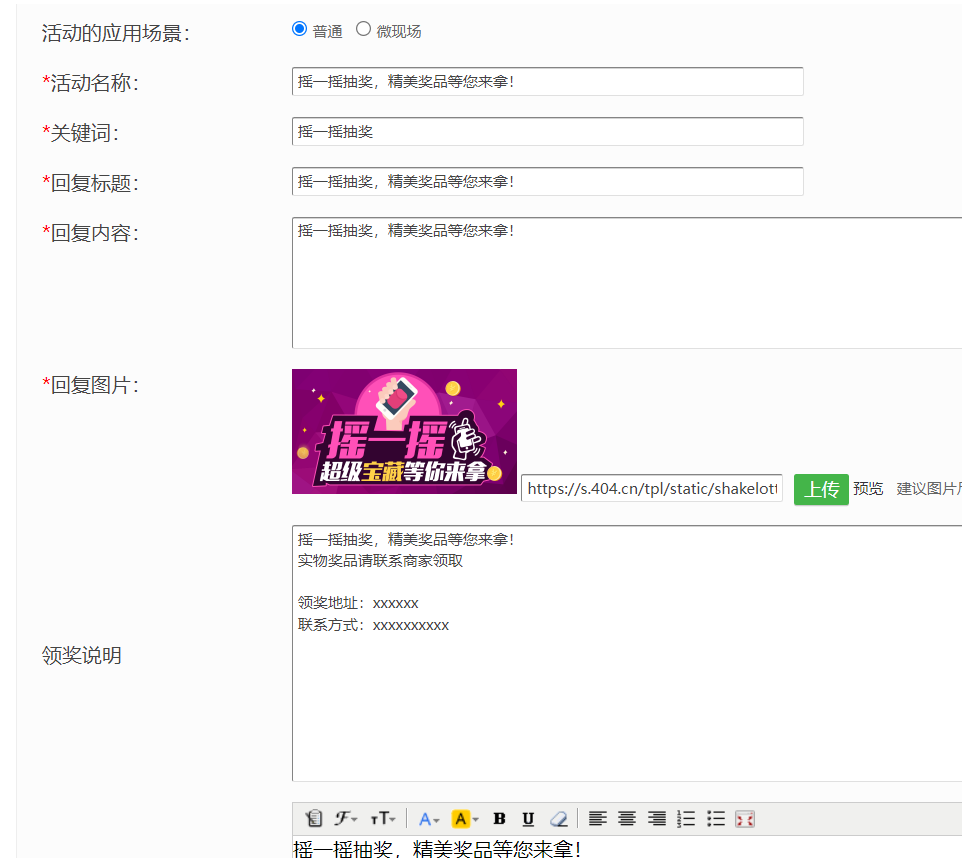The image size is (962, 858).
Task: Click the shake lottery banner thumbnail
Action: pos(404,431)
